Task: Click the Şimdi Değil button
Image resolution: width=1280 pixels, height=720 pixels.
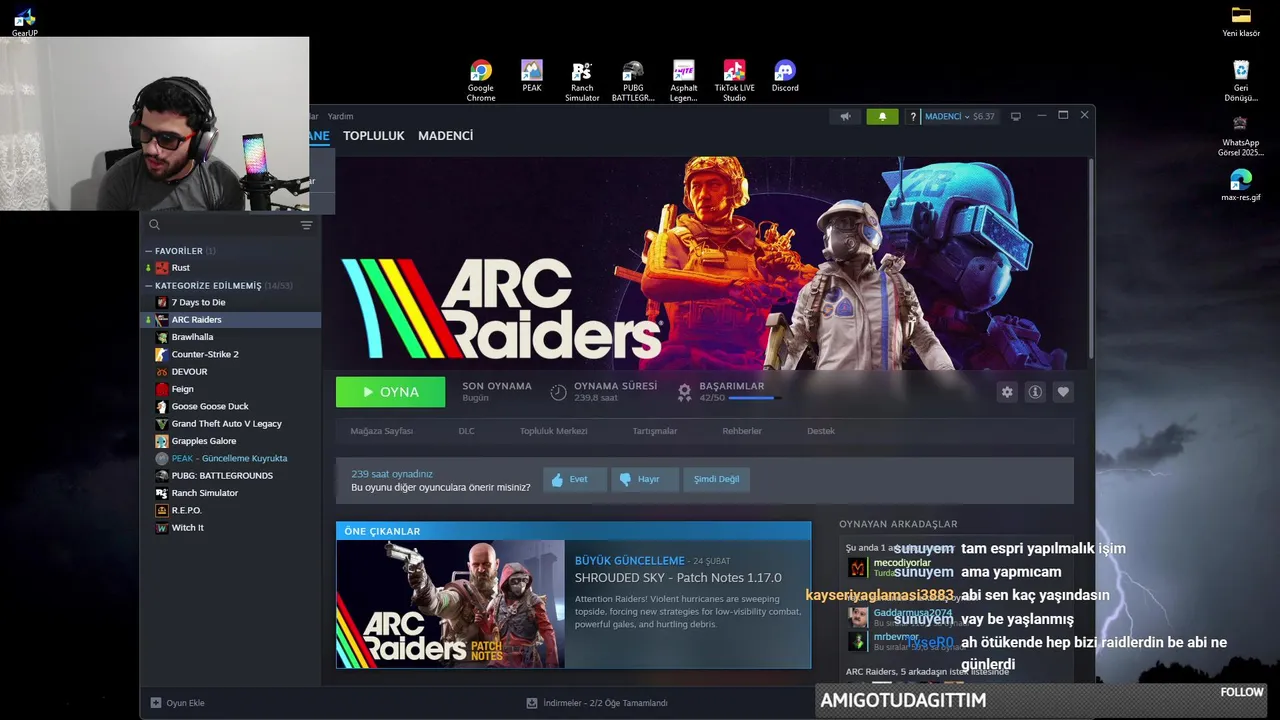Action: pos(716,479)
